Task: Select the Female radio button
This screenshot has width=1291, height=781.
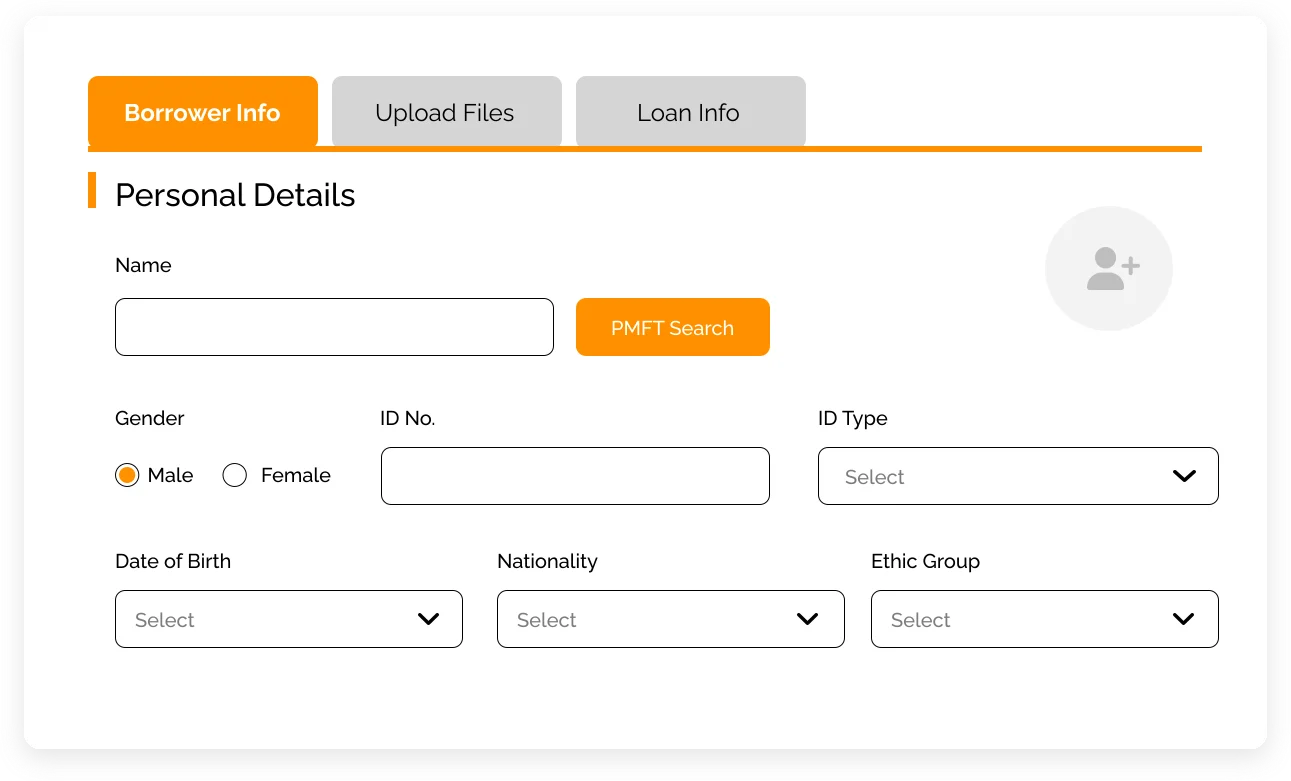Action: click(x=235, y=475)
